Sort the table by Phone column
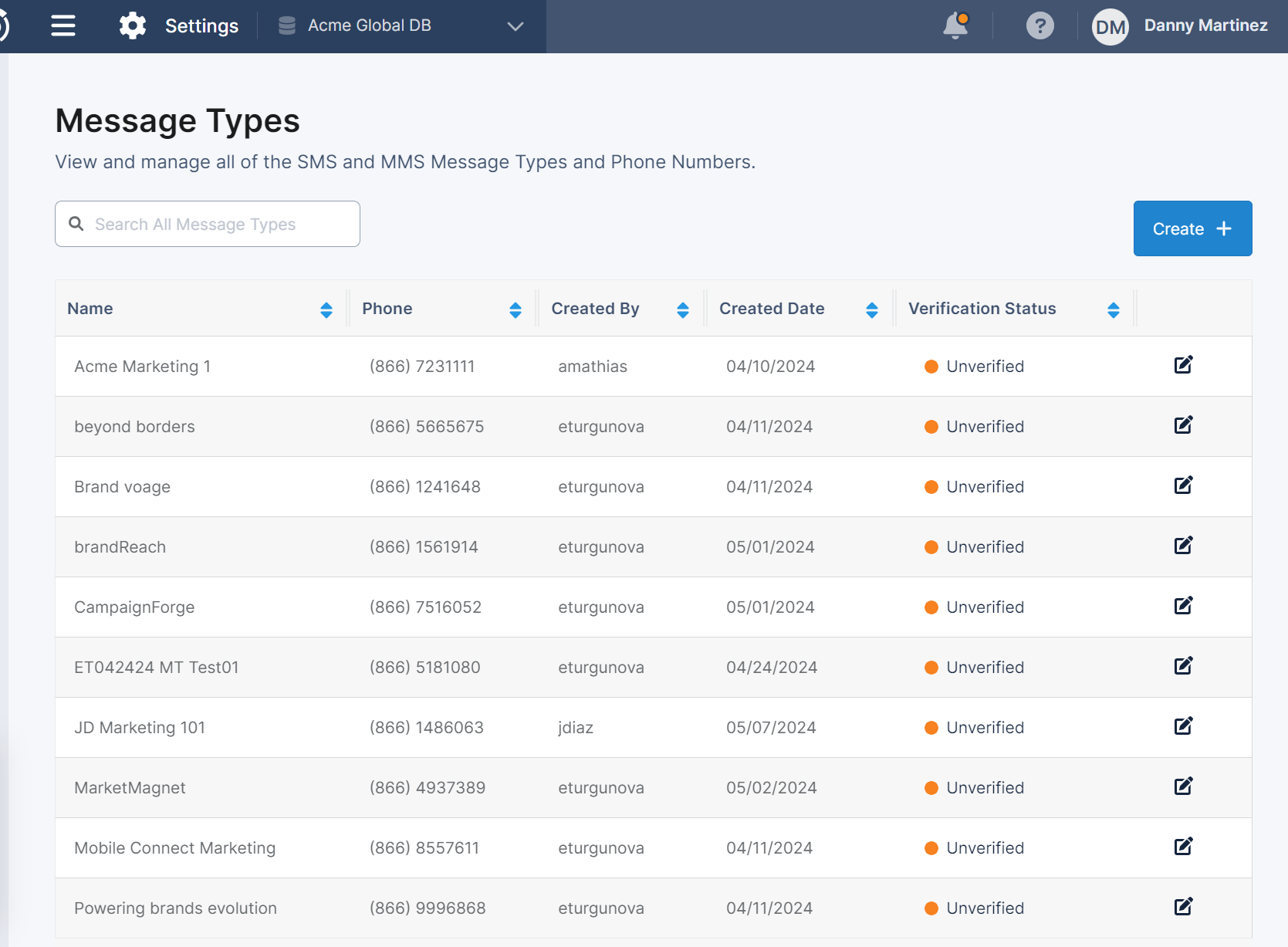Image resolution: width=1288 pixels, height=947 pixels. 516,310
